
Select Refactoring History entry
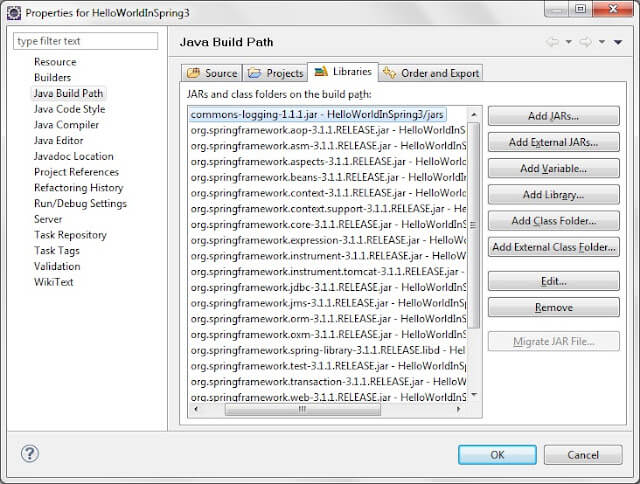pyautogui.click(x=78, y=188)
